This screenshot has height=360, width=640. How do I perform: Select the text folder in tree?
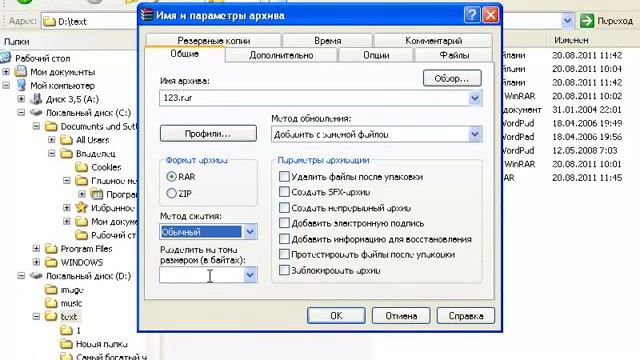[69, 316]
